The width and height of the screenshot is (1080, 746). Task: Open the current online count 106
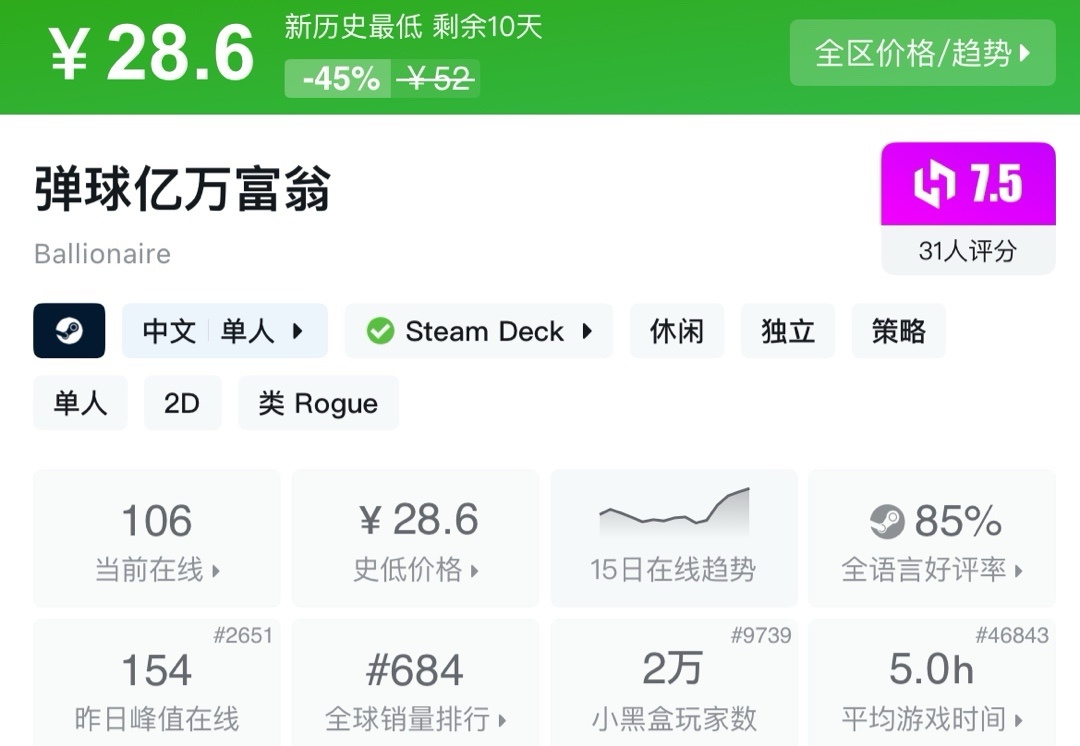click(x=157, y=538)
